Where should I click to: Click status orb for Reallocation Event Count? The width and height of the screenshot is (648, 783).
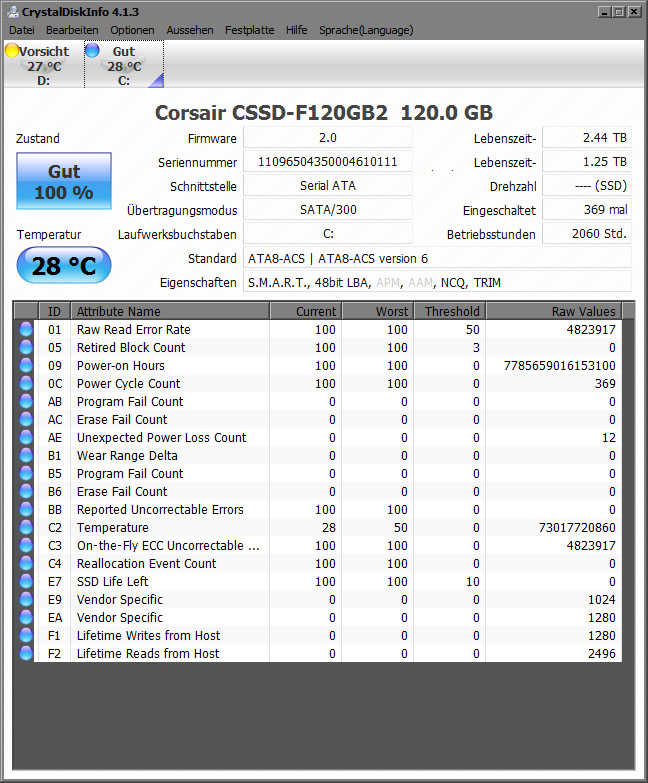click(x=26, y=563)
